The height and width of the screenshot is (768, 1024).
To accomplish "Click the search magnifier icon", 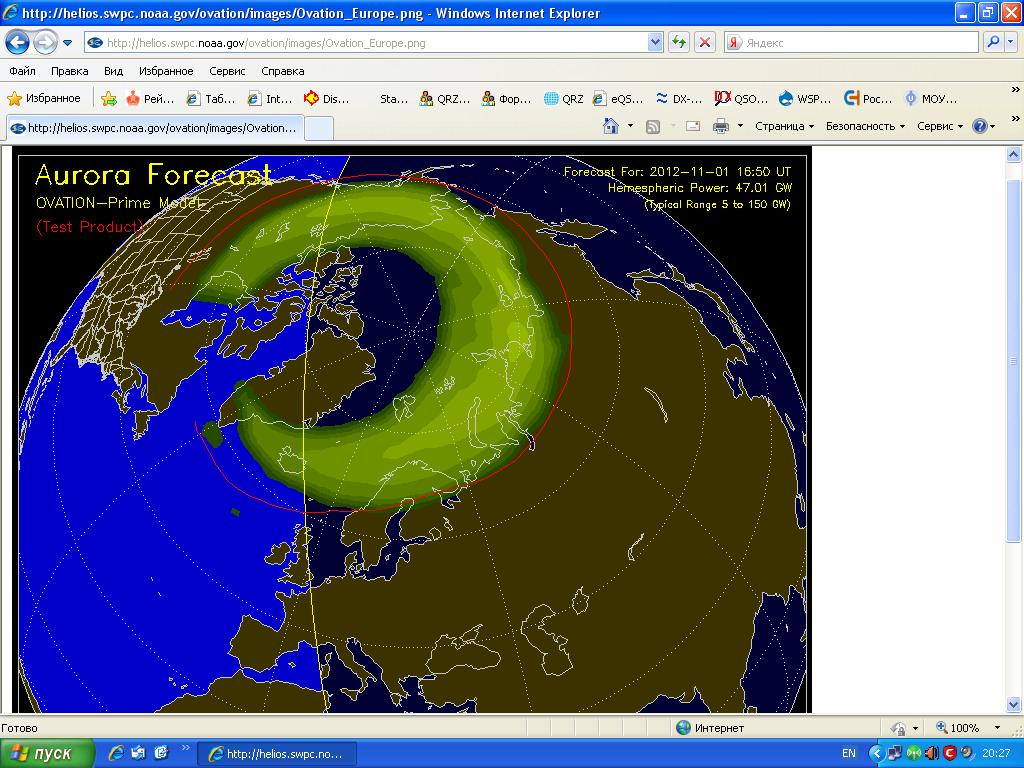I will point(993,43).
